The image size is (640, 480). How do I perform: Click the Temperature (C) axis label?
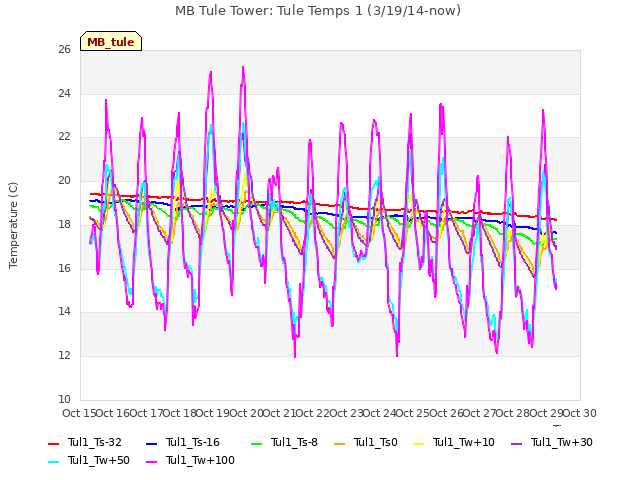(x=13, y=225)
